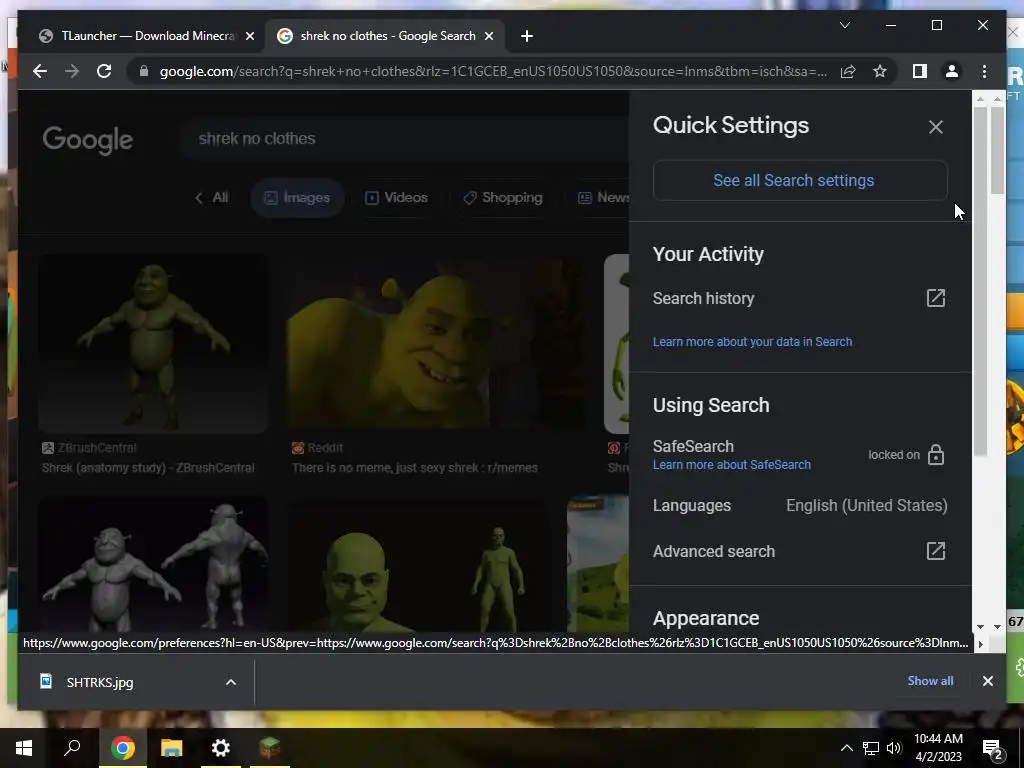Click Show all downloads

(x=930, y=680)
